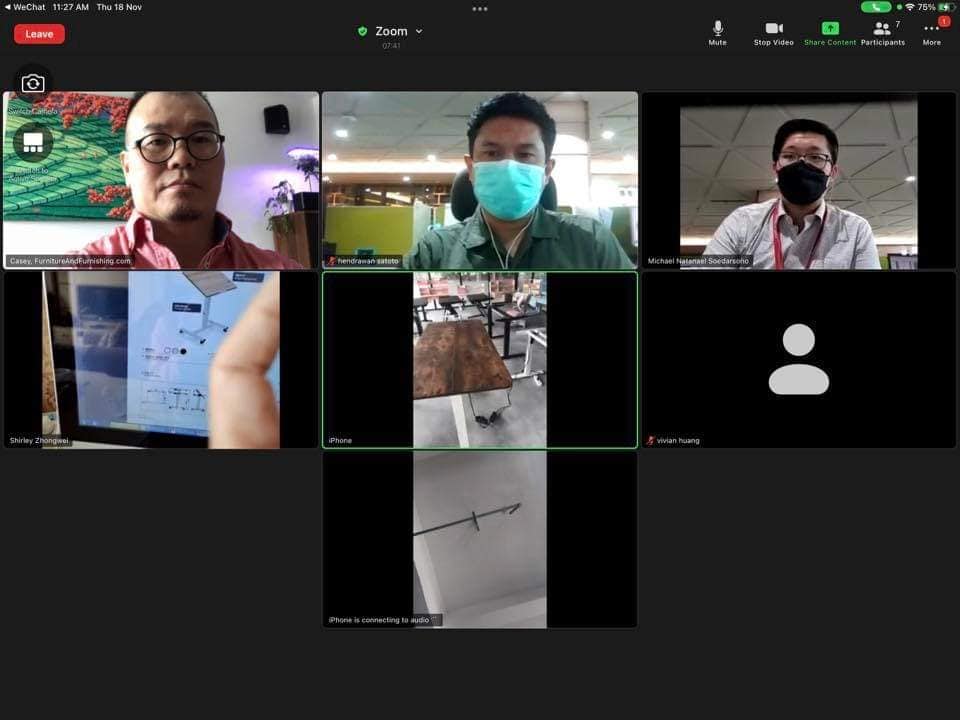This screenshot has height=720, width=960.
Task: Switch to active speaker view
Action: 33,144
